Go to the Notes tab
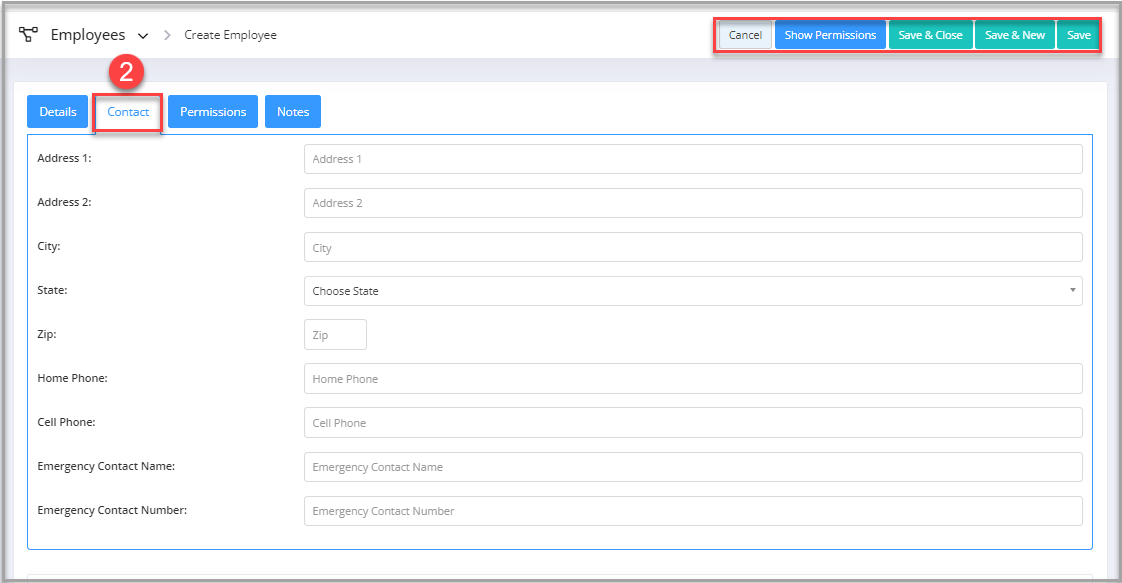 click(x=293, y=112)
